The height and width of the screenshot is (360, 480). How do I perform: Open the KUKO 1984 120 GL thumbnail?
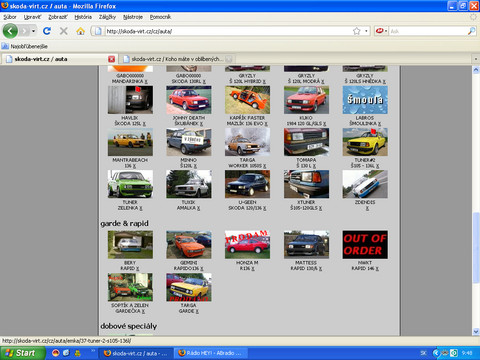(306, 100)
